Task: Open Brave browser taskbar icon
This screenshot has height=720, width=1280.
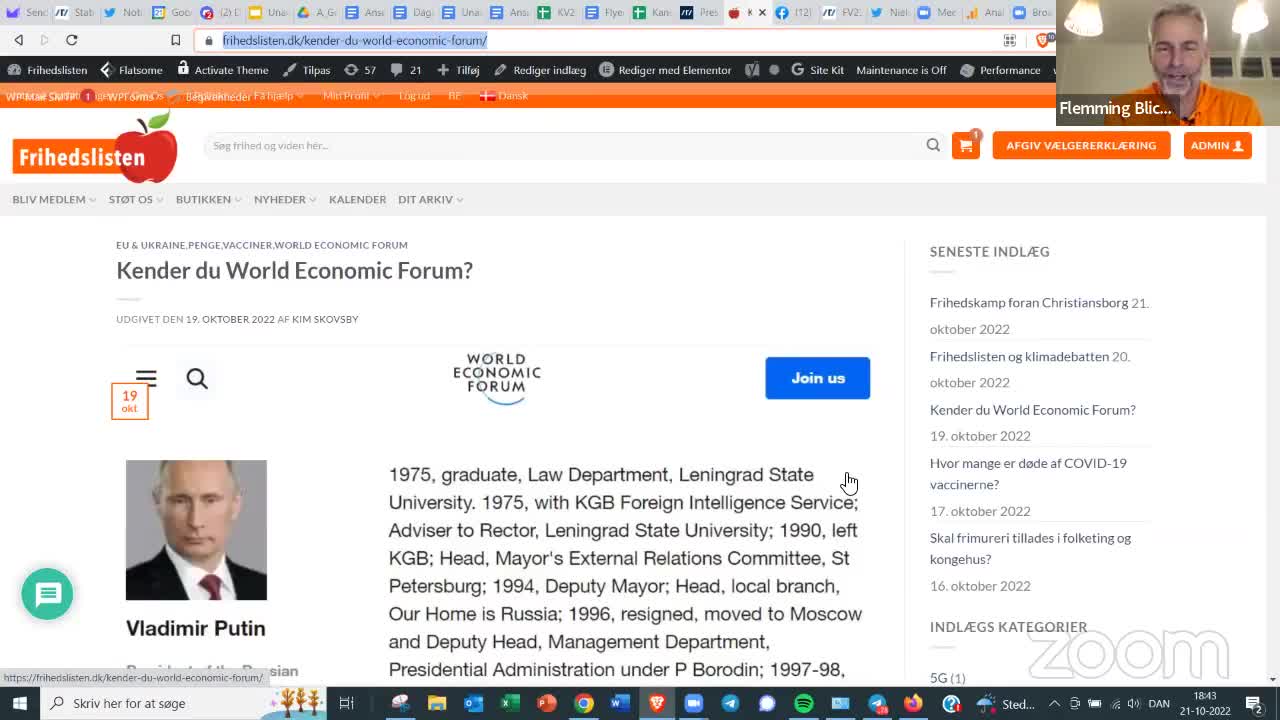Action: tap(657, 703)
